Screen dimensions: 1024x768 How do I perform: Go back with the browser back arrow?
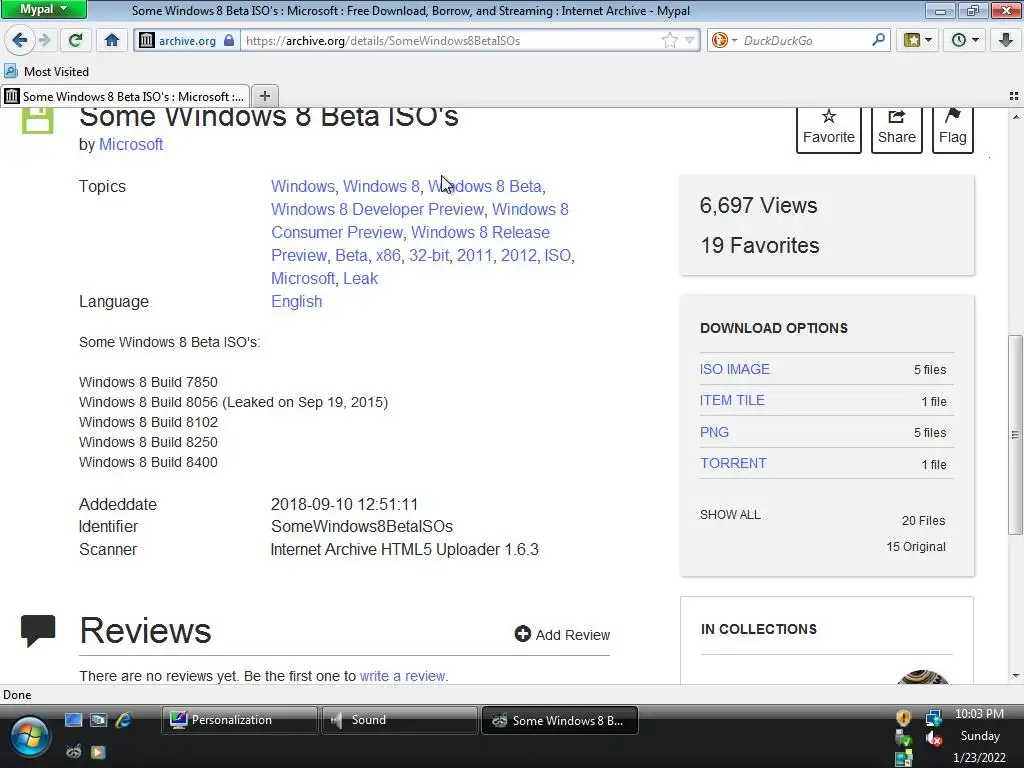20,40
